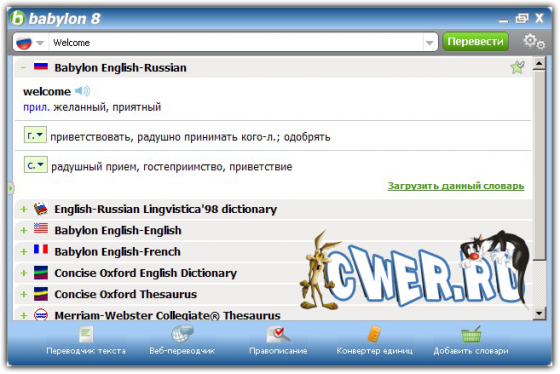Click the Concise Oxford Thesaurus icon
560x374 pixels.
(41, 294)
